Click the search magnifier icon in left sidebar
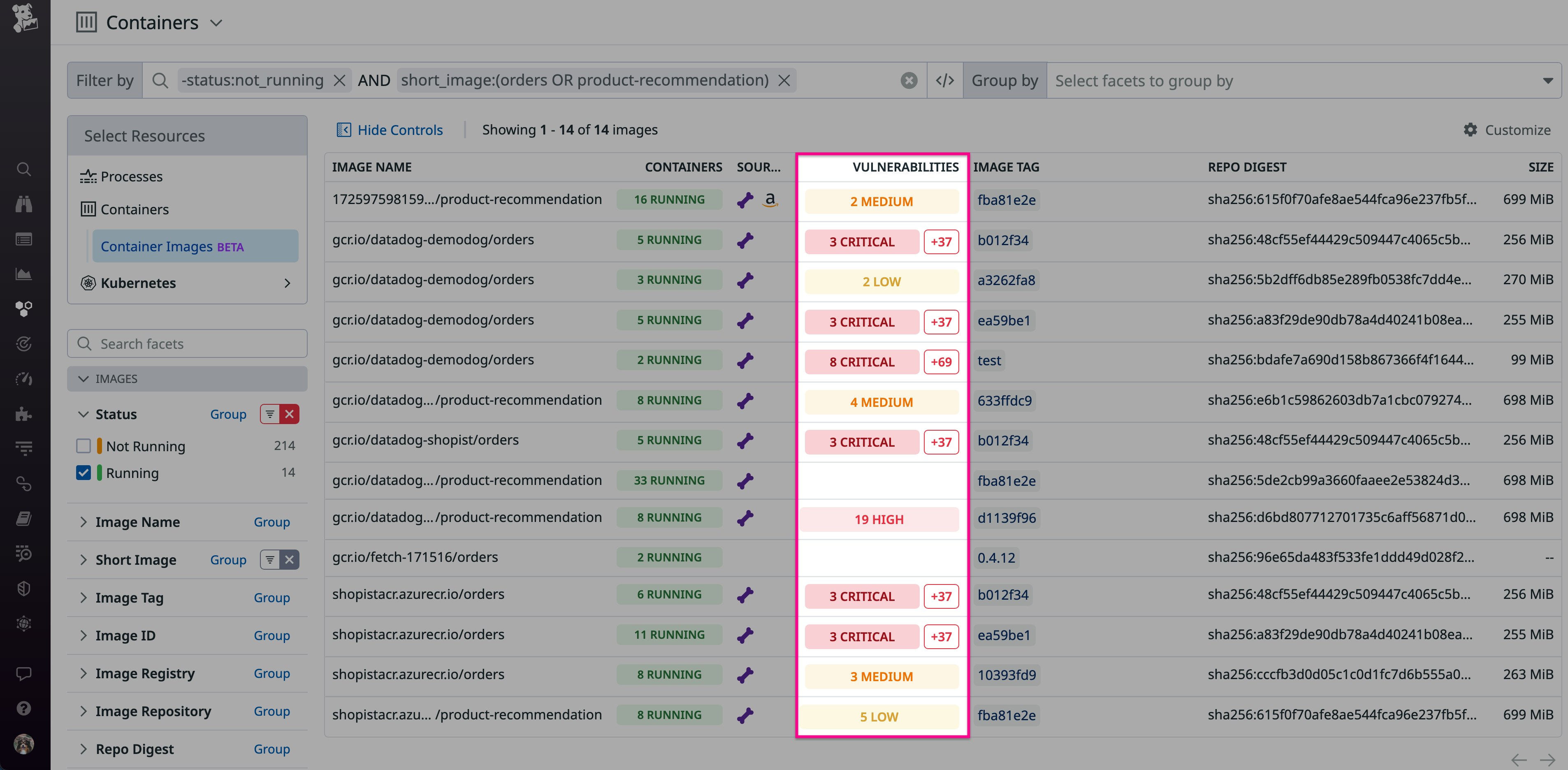The height and width of the screenshot is (770, 1568). pyautogui.click(x=24, y=169)
